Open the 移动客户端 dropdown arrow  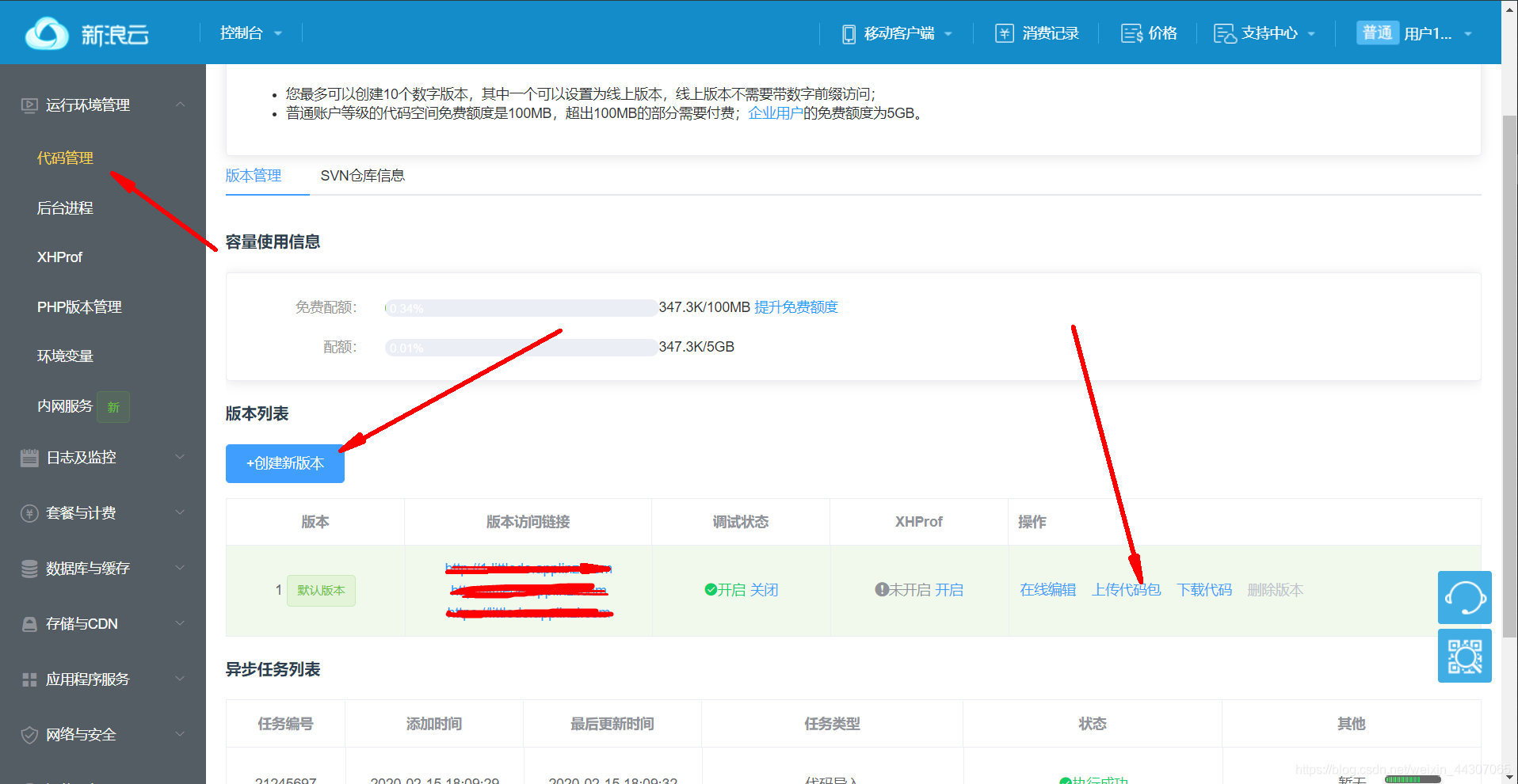coord(948,34)
